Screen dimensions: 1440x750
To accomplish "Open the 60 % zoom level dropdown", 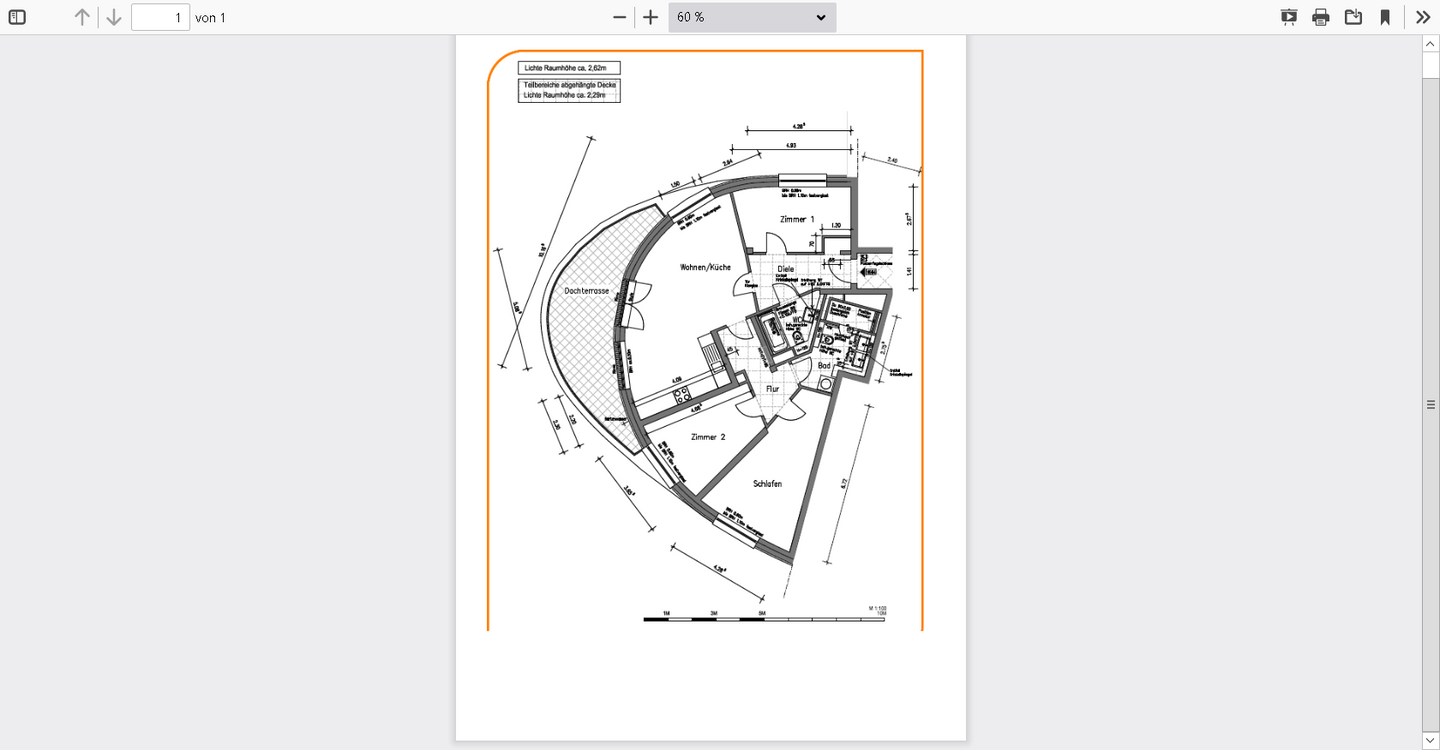I will pos(752,17).
